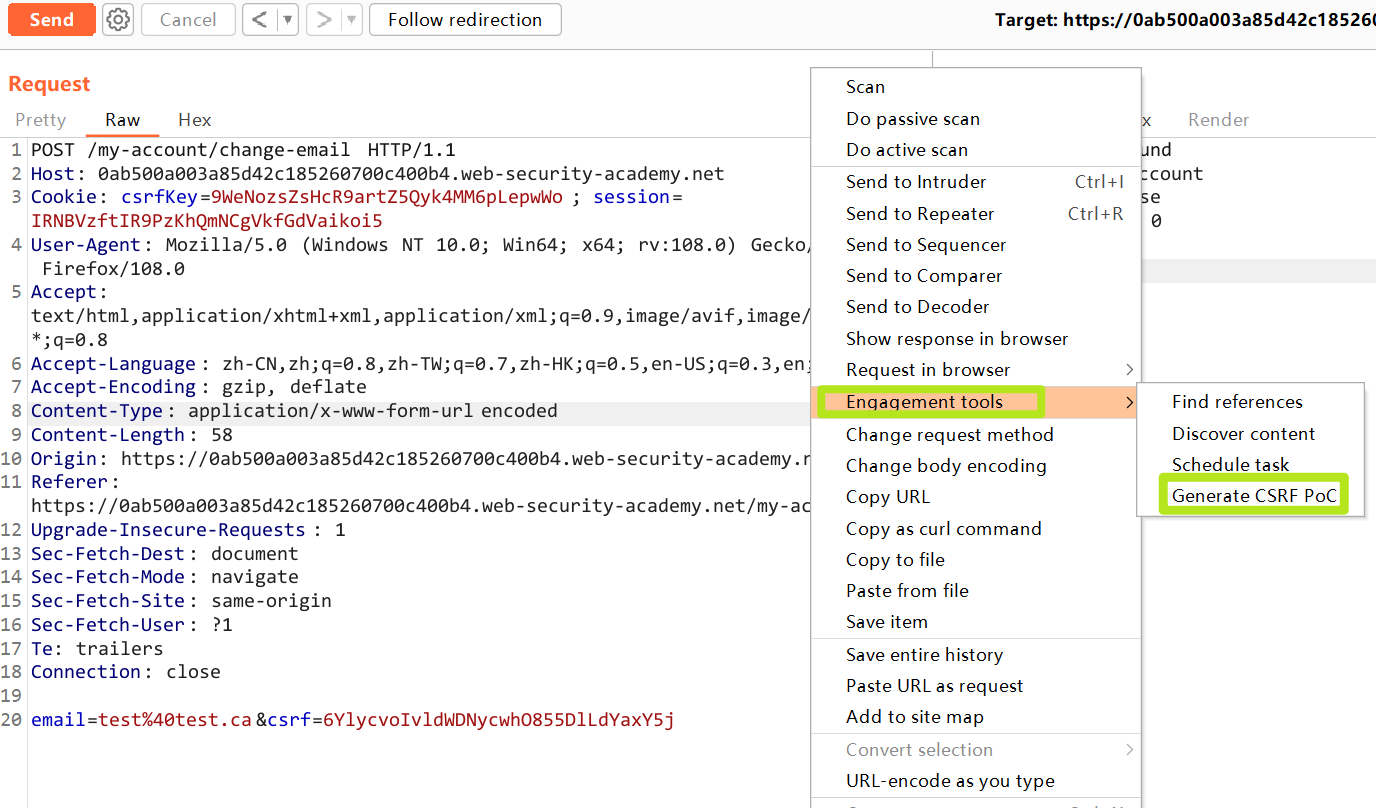Open the response Render tab

coord(1218,120)
